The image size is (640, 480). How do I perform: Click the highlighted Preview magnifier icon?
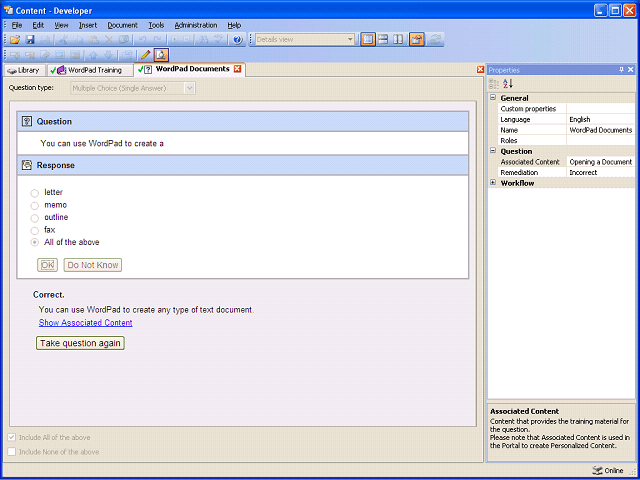coord(161,55)
